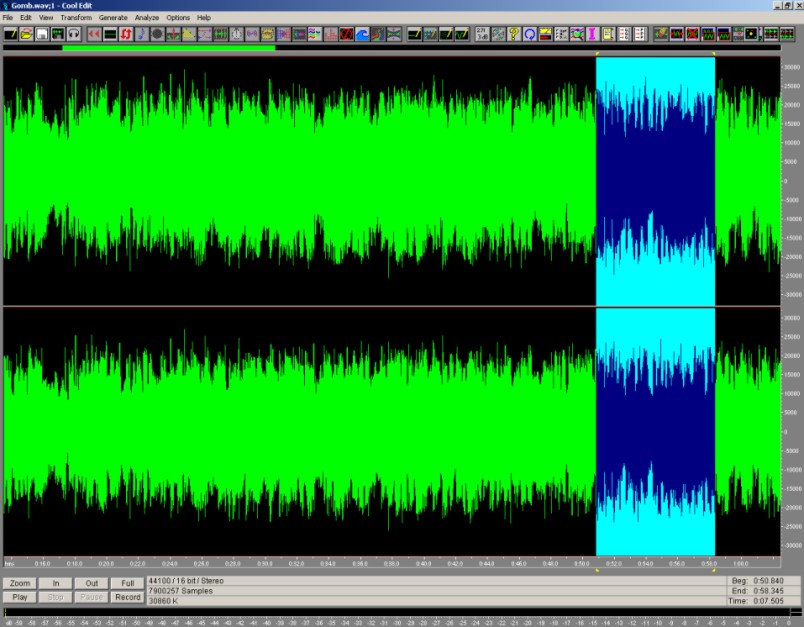Click the 0:40.0 mark on time ruler
Image resolution: width=804 pixels, height=627 pixels.
(424, 563)
